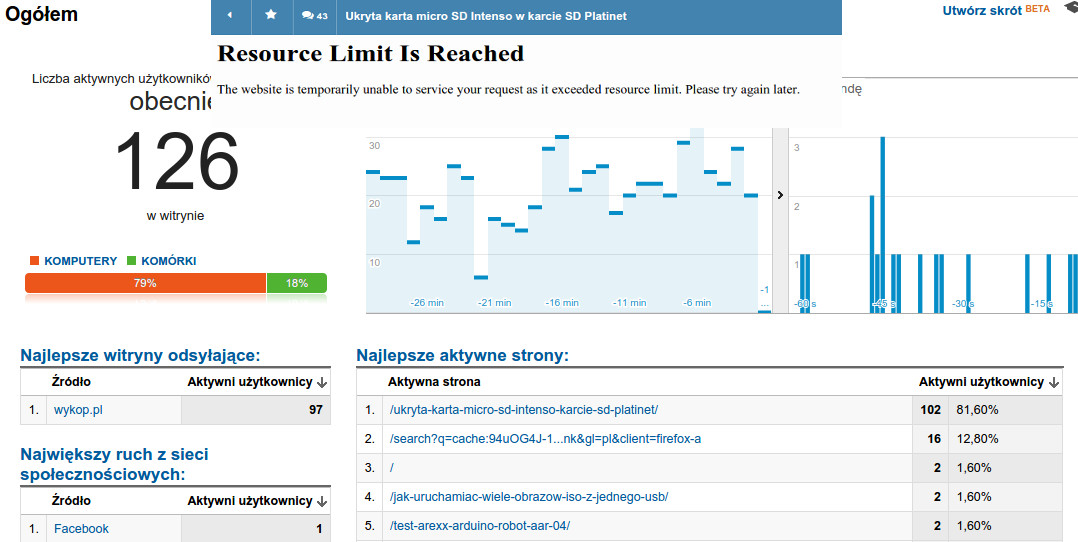Image resolution: width=1078 pixels, height=542 pixels.
Task: Open the search?q=cache active page link
Action: coord(545,439)
